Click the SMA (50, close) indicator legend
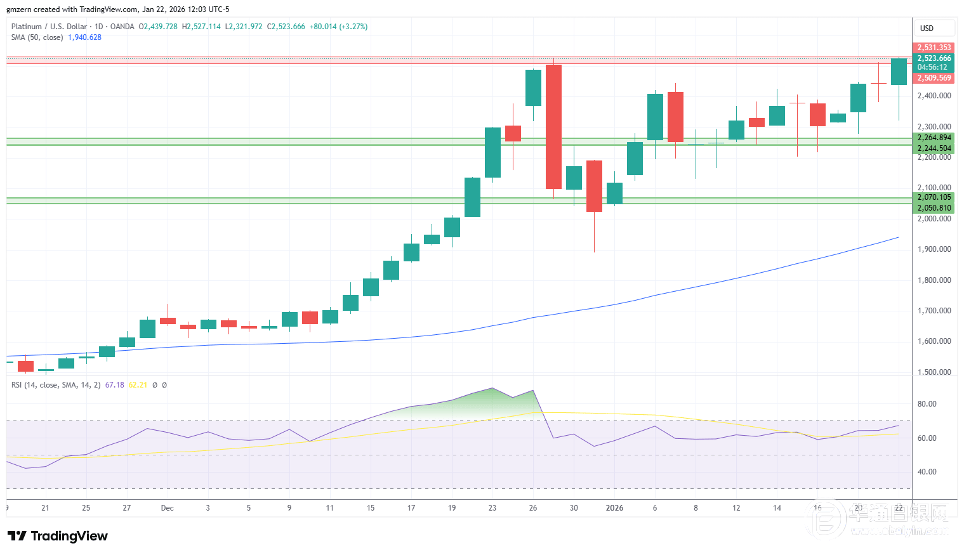The image size is (964, 556). pyautogui.click(x=36, y=37)
